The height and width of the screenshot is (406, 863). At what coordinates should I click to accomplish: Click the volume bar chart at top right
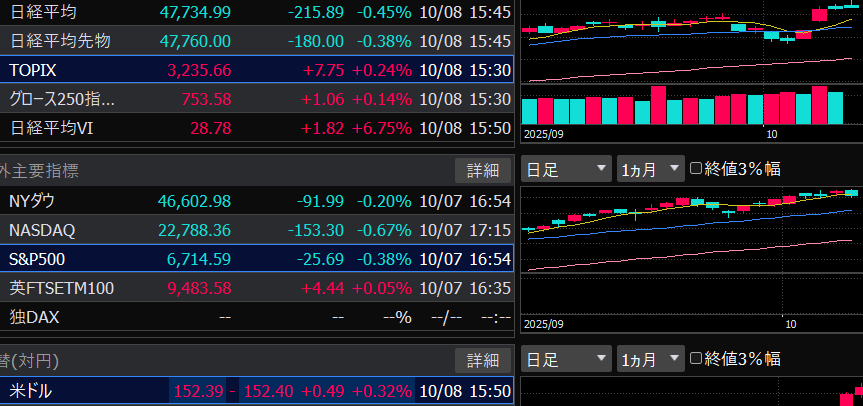pos(690,105)
